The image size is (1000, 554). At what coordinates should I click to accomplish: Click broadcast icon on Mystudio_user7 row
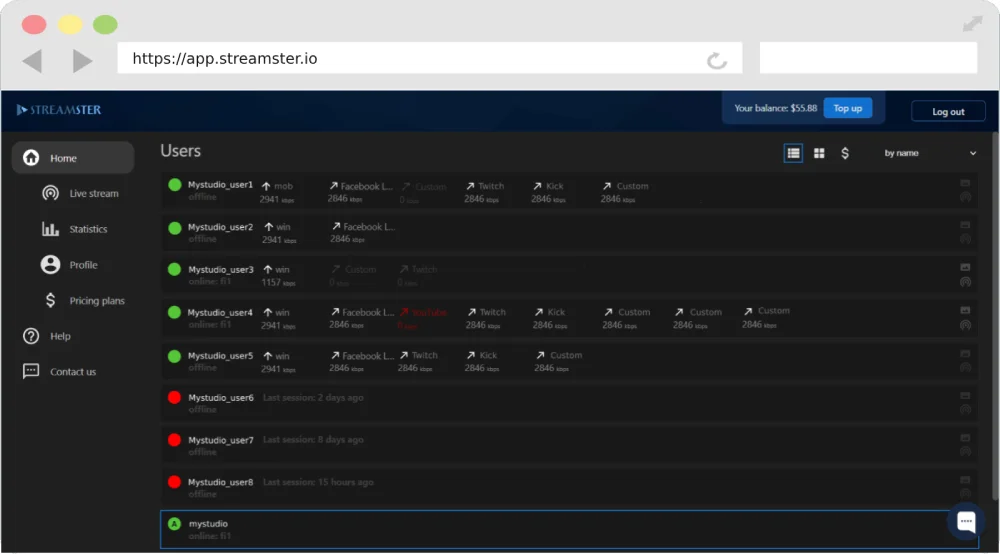[966, 451]
